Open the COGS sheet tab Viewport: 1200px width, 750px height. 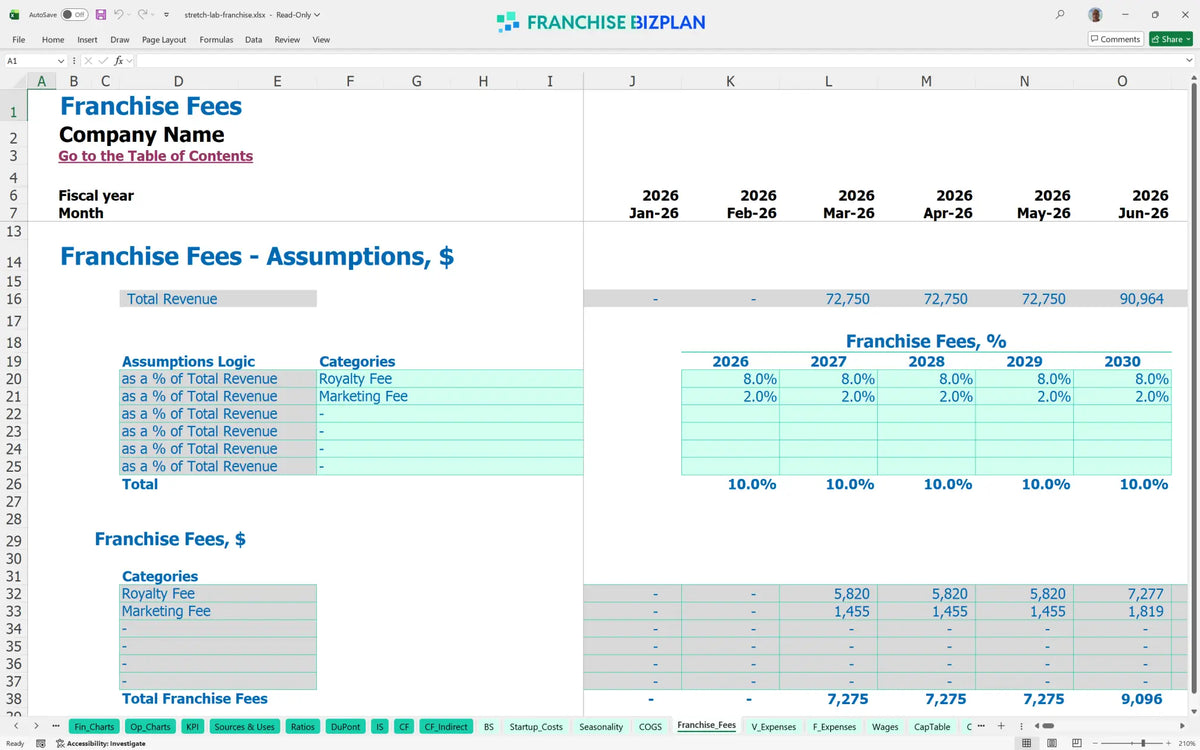pyautogui.click(x=650, y=727)
